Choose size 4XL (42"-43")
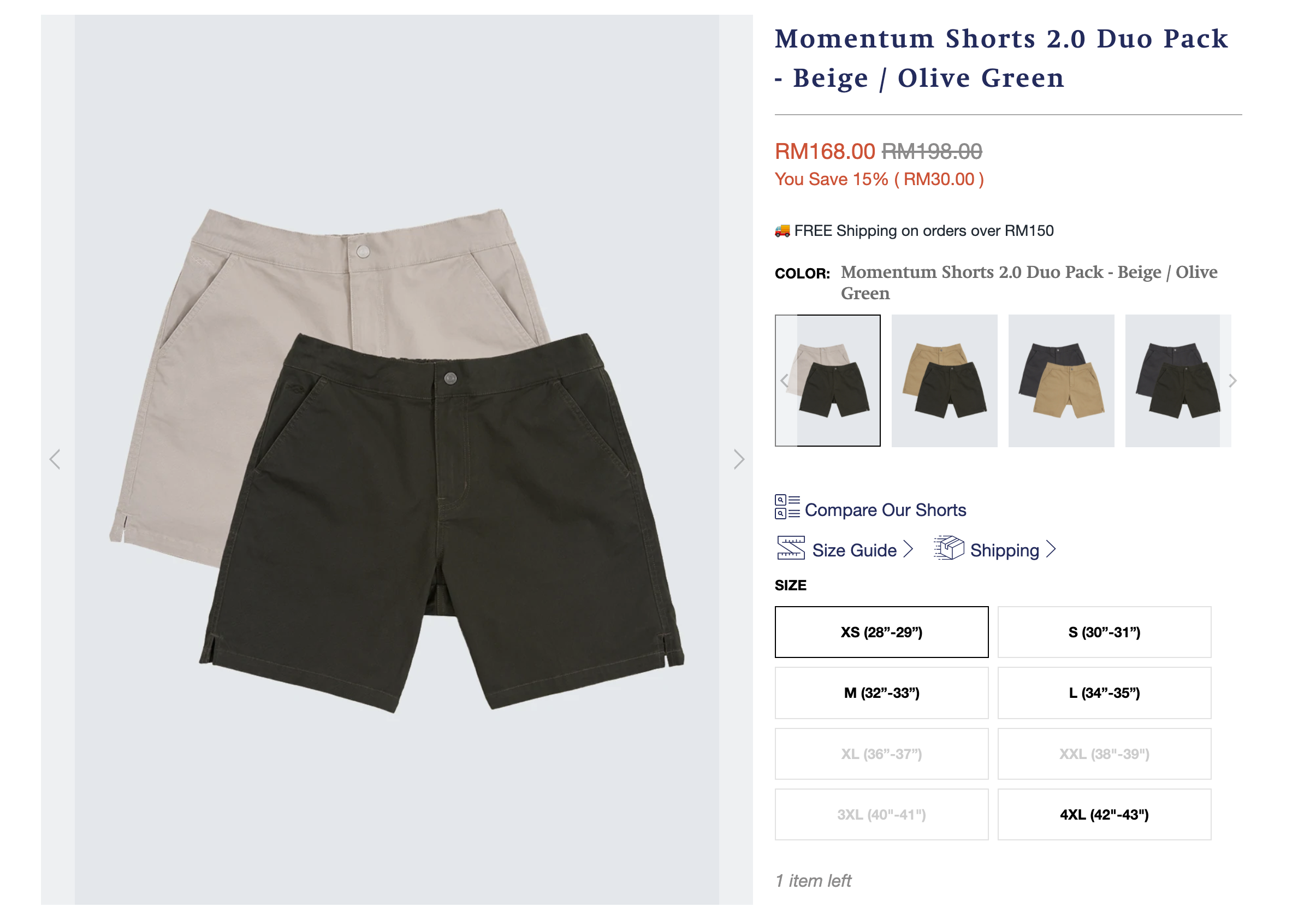The width and height of the screenshot is (1316, 913). [x=1104, y=815]
